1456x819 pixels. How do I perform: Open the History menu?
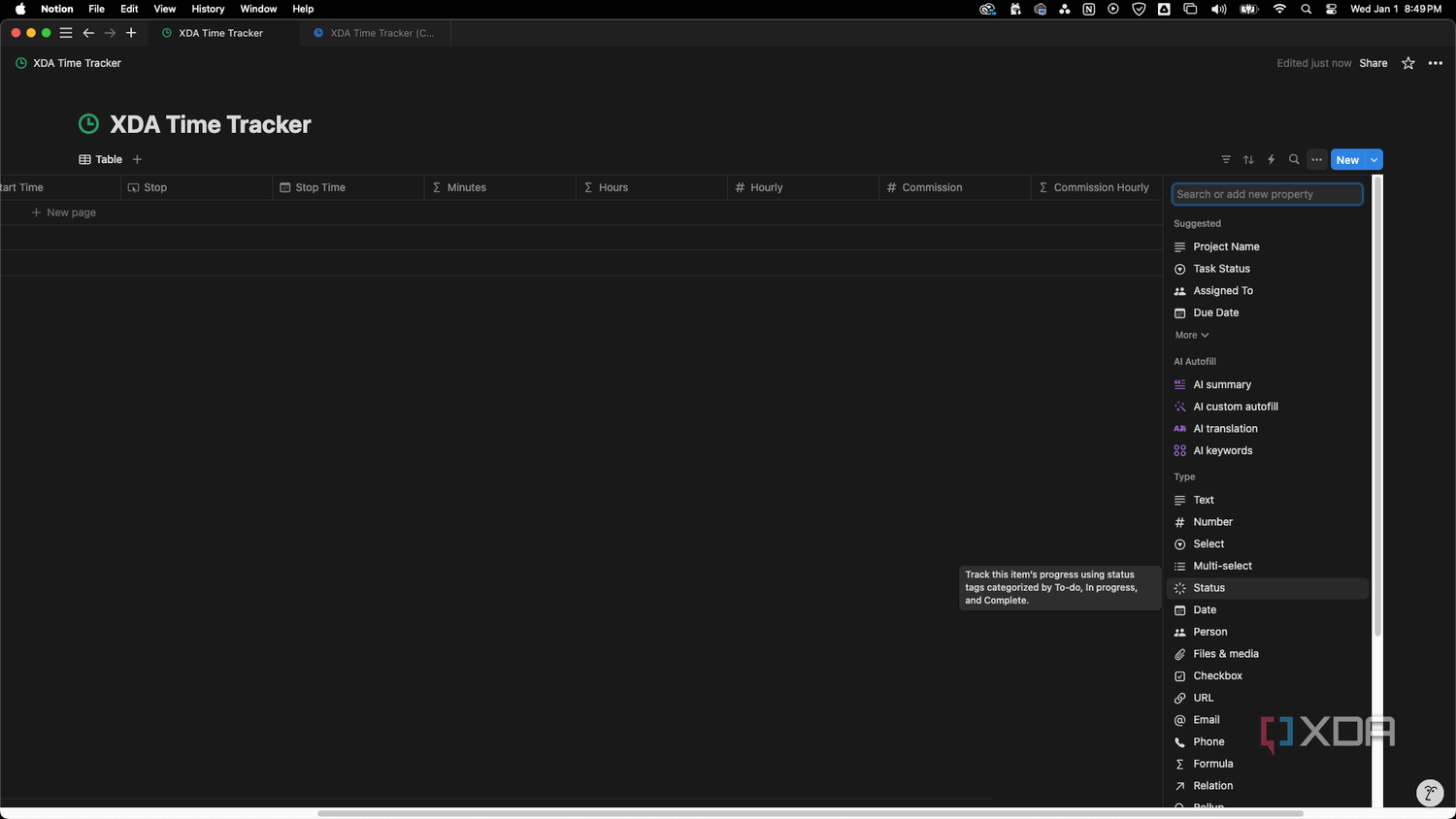(x=208, y=9)
